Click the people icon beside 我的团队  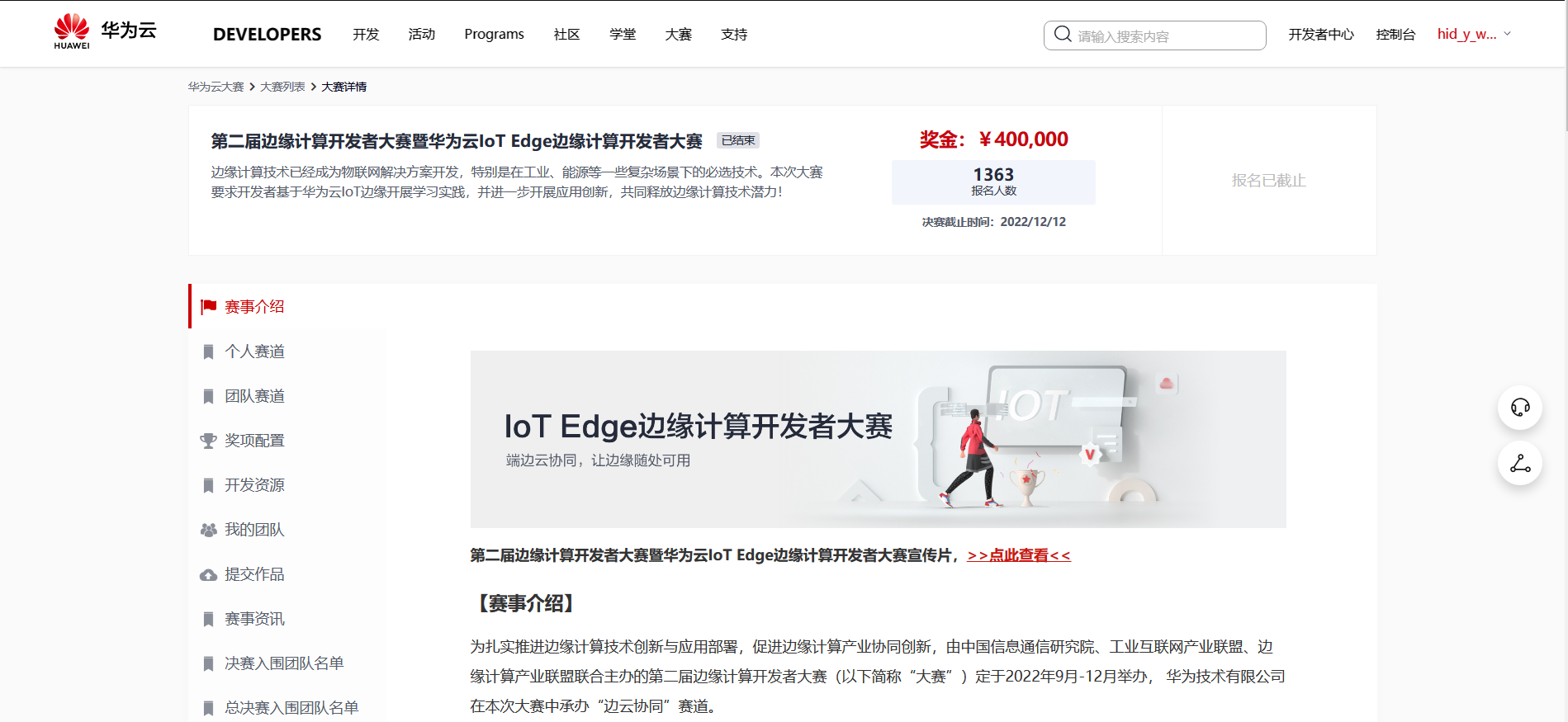pyautogui.click(x=209, y=530)
